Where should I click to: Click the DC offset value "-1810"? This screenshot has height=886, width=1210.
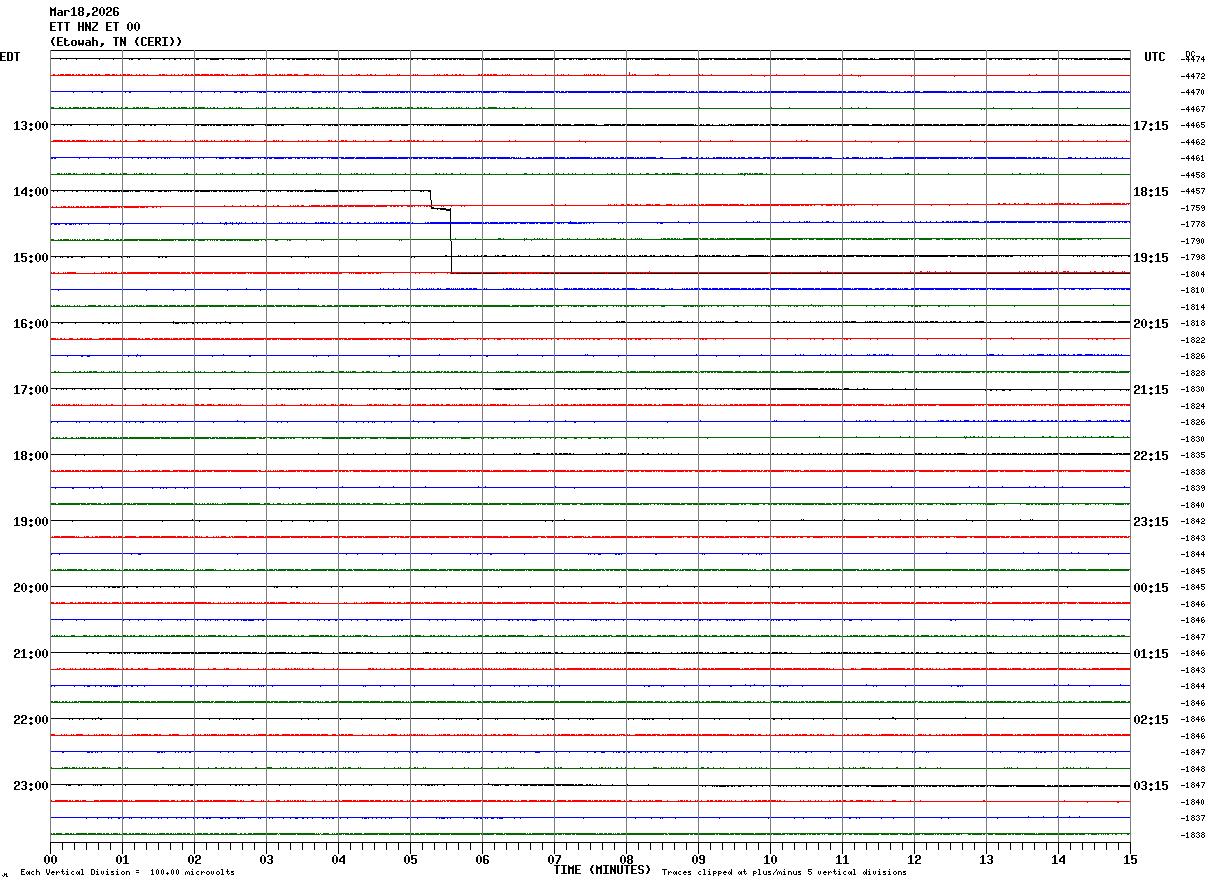(1192, 290)
